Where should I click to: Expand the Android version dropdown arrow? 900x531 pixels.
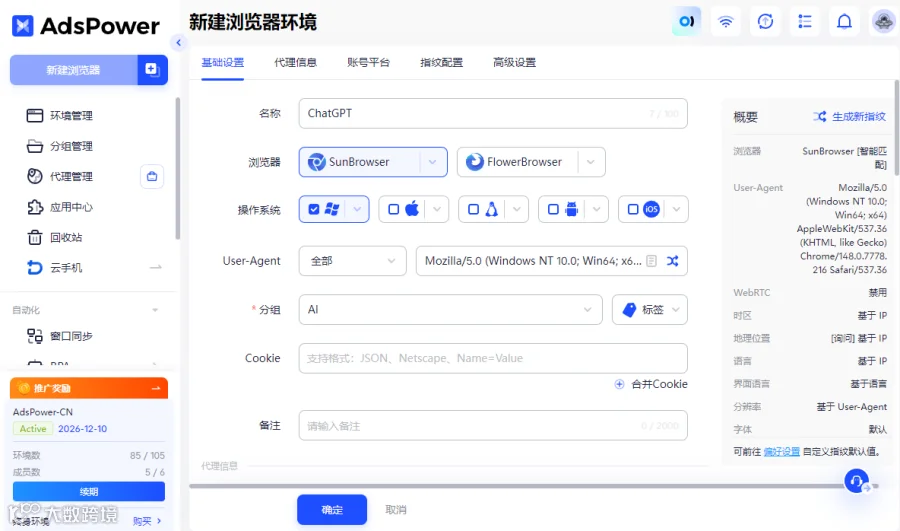pyautogui.click(x=596, y=210)
